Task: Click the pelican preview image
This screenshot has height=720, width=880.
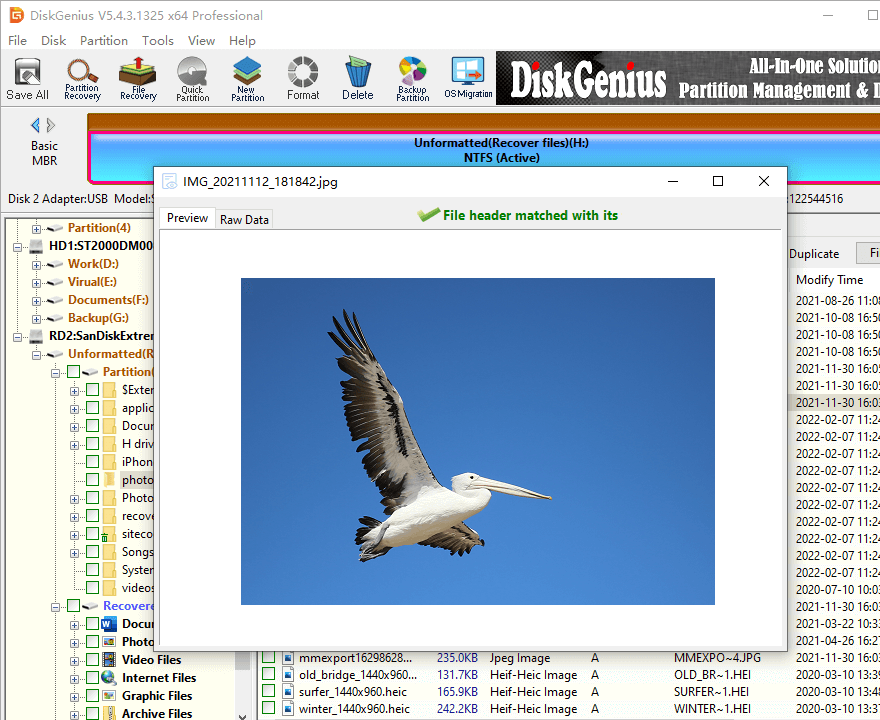Action: pos(477,441)
